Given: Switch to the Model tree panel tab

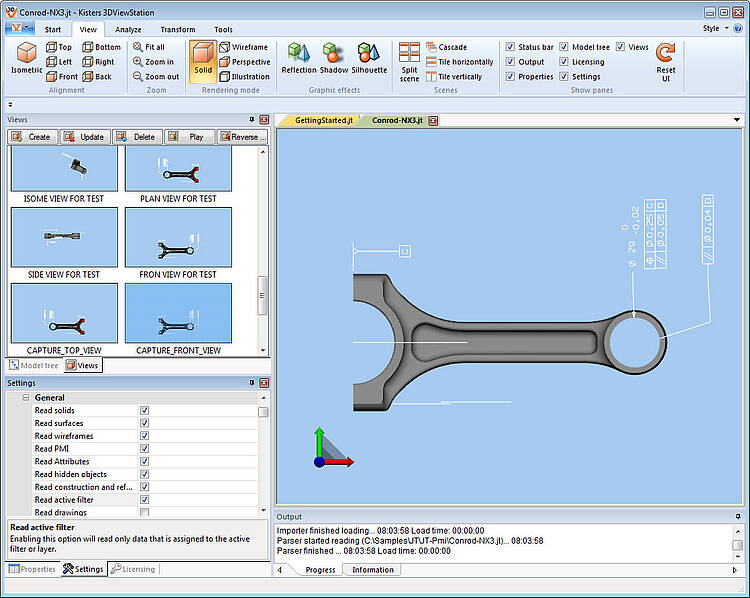Looking at the screenshot, I should (x=34, y=365).
